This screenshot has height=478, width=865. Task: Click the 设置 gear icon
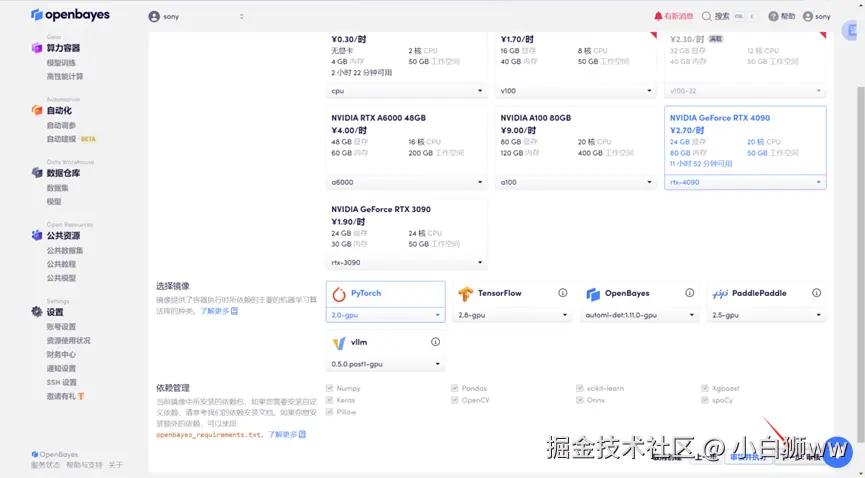coord(37,312)
